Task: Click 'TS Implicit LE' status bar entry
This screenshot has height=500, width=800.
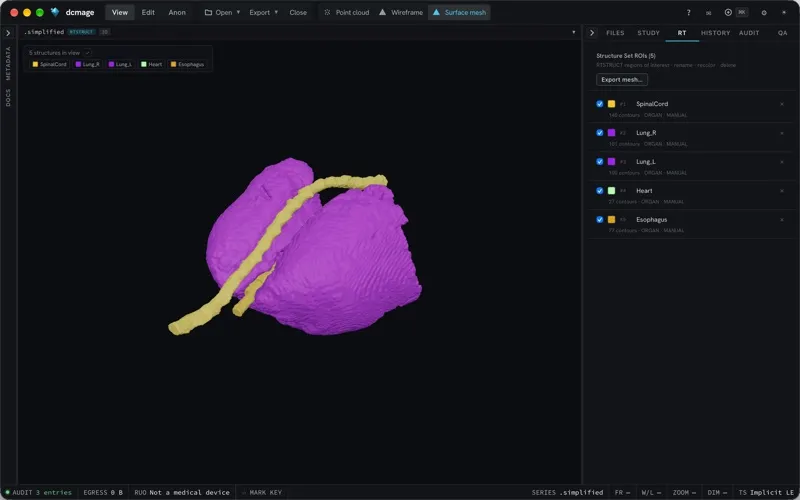Action: [x=766, y=492]
